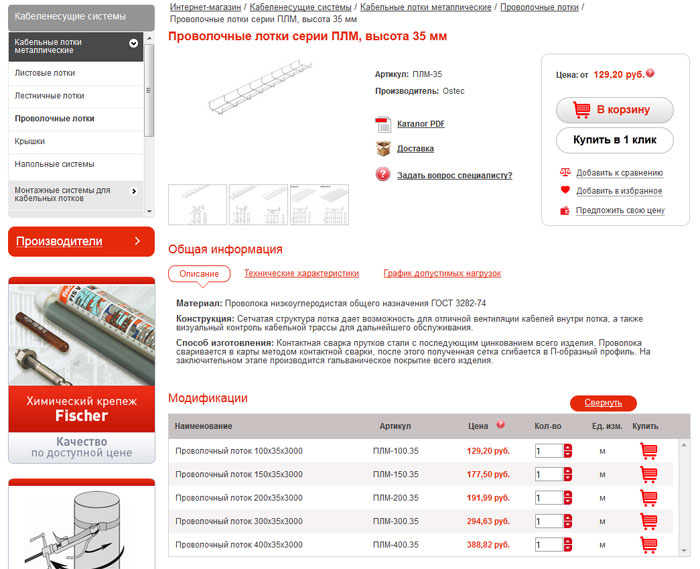This screenshot has width=700, height=569.
Task: Open third product drawing thumbnail
Action: tap(319, 204)
